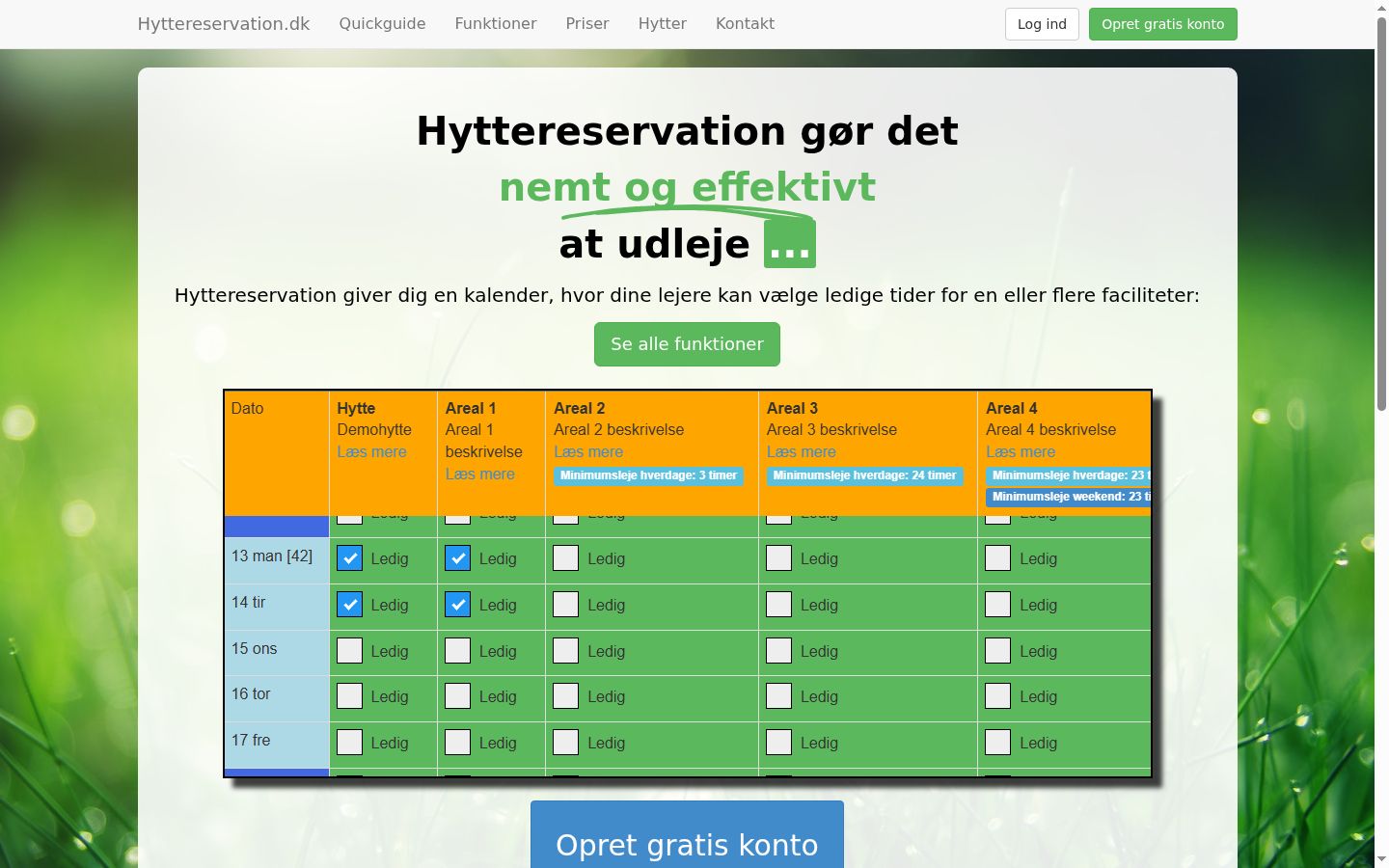Open the Hyttereservation.dk home link
Viewport: 1389px width, 868px height.
(224, 24)
